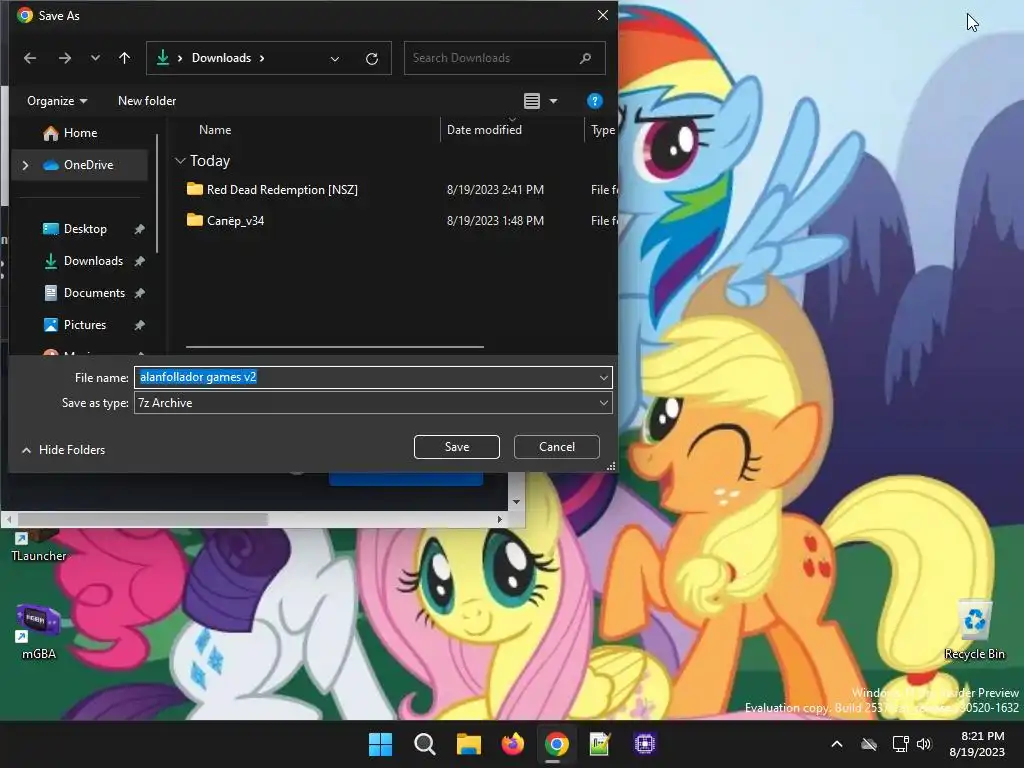Click the 8/19/2023 2:41 PM date cell

(495, 190)
